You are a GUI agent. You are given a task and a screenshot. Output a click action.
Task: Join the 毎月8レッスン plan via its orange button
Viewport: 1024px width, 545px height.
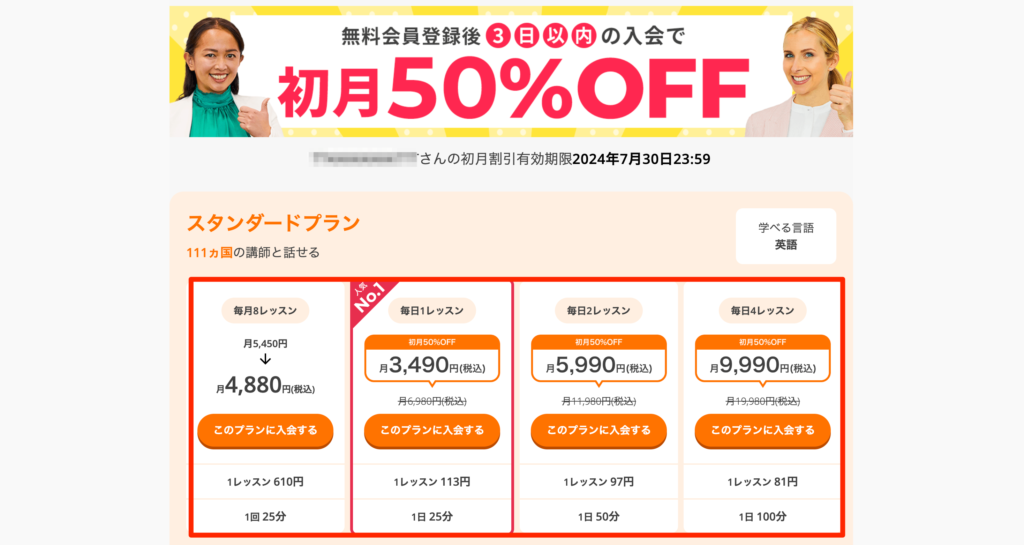point(265,431)
